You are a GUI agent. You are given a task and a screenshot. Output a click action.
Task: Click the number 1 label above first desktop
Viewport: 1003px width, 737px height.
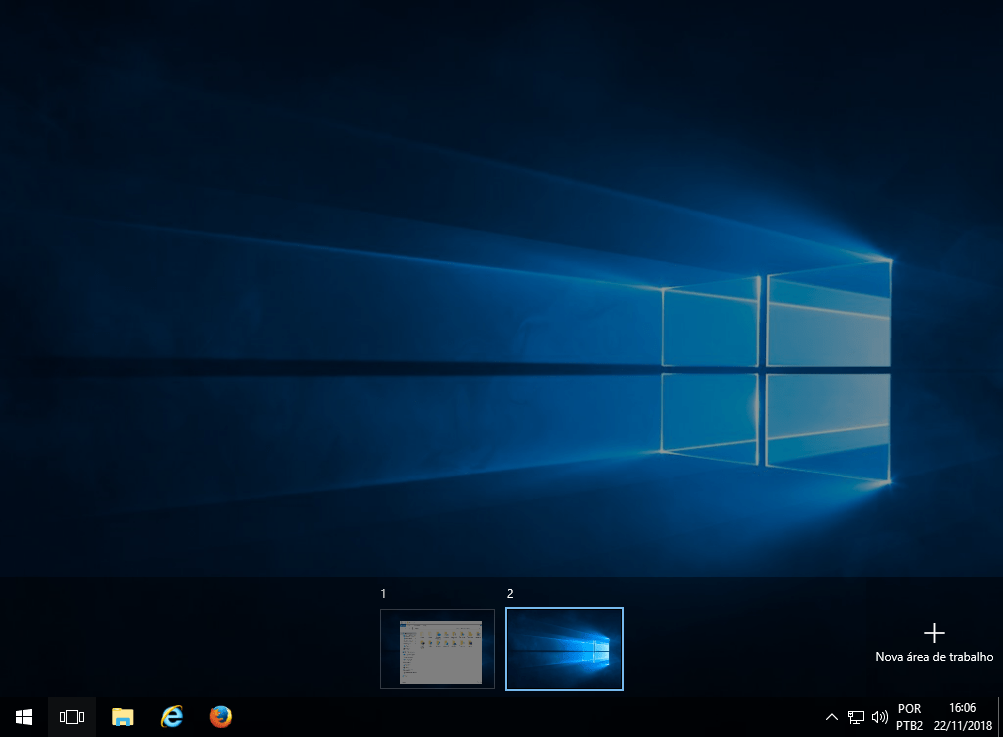pyautogui.click(x=384, y=594)
